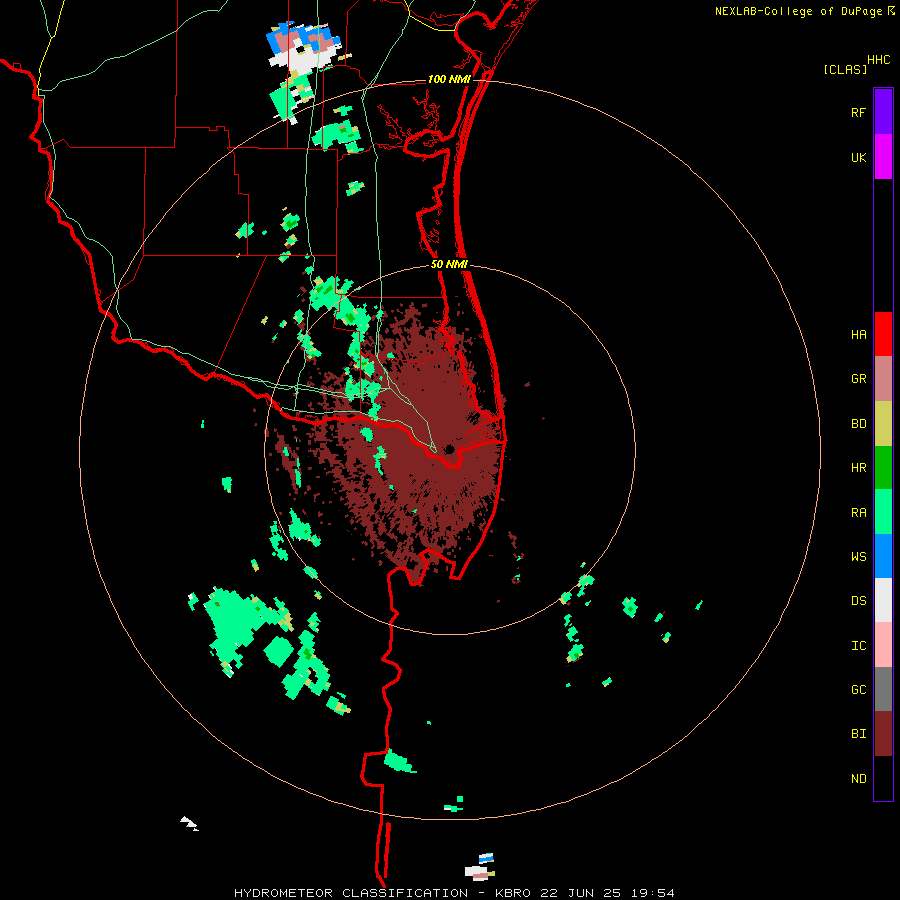
Task: Click the GC gray legend color block
Action: click(883, 689)
